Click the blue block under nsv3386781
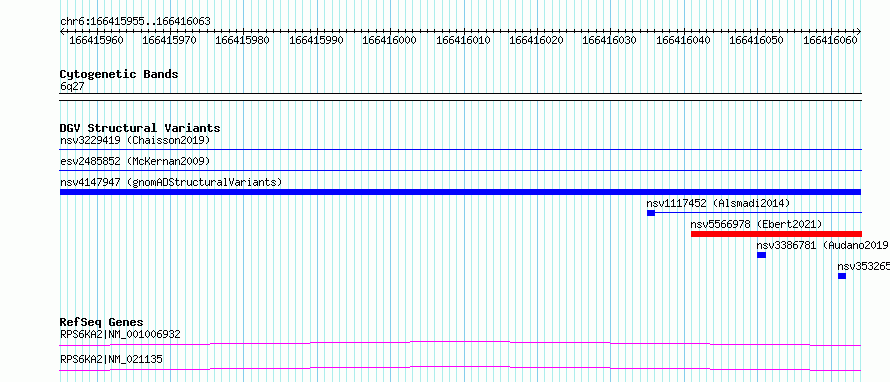 [762, 255]
